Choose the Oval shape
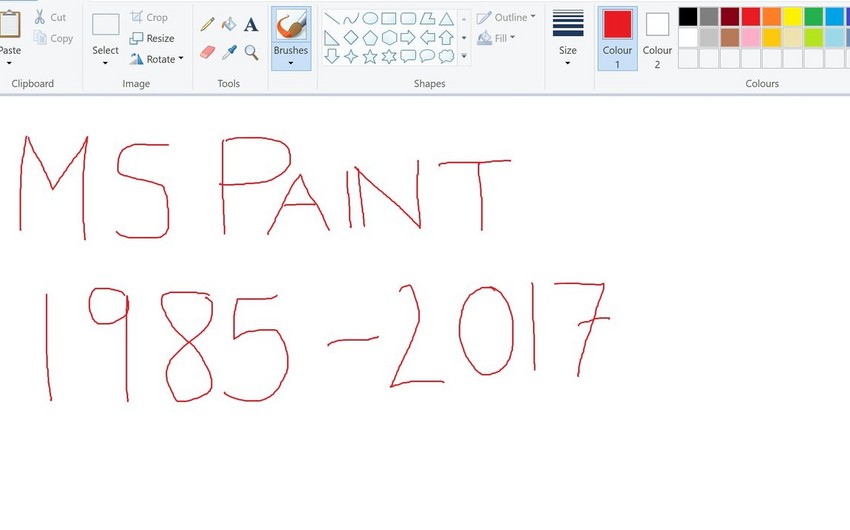This screenshot has height=530, width=850. pos(370,19)
